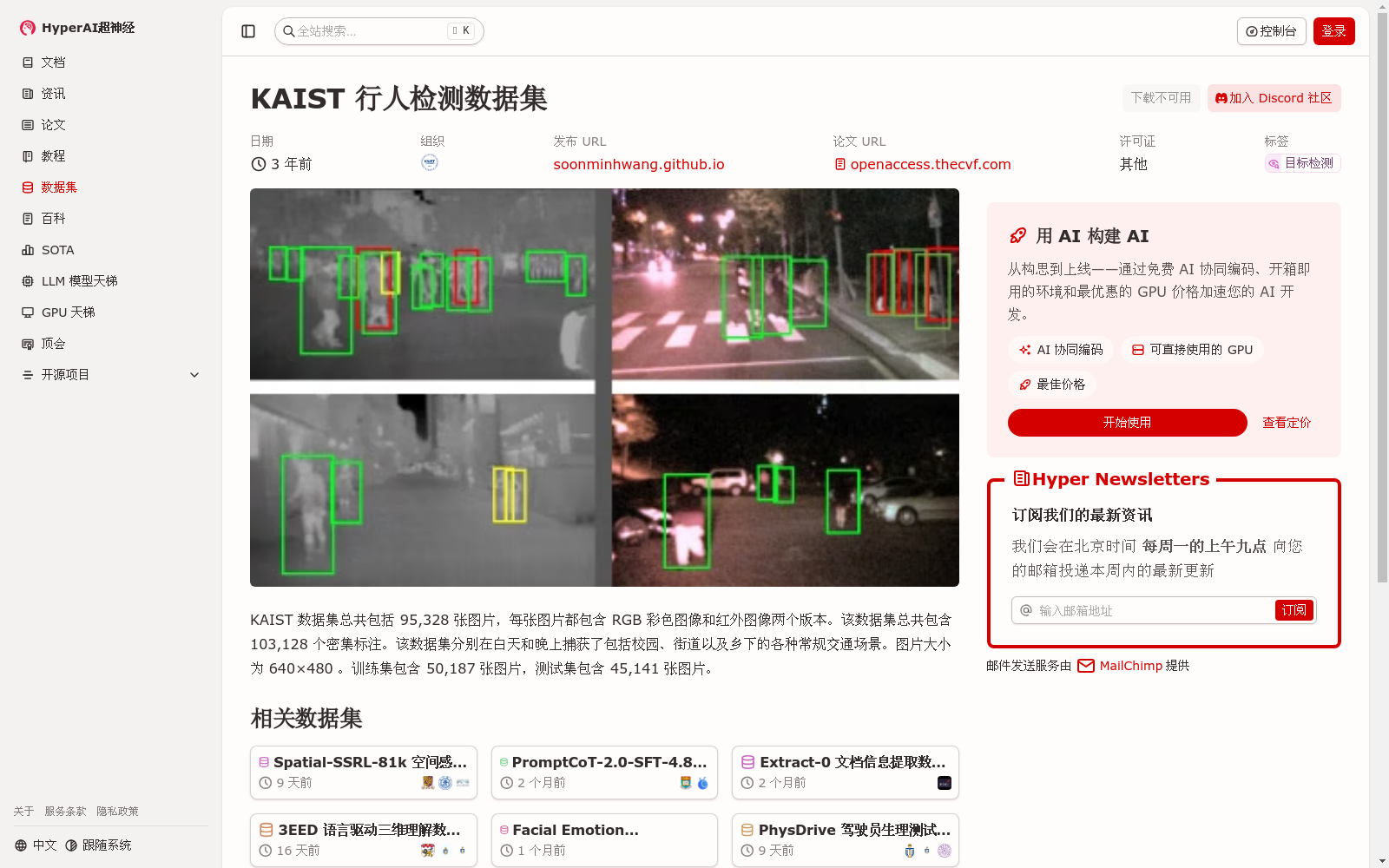Open PromptCoT-2.0-SFT-4.8 dataset card
Screen dimensions: 1389x868
point(604,773)
